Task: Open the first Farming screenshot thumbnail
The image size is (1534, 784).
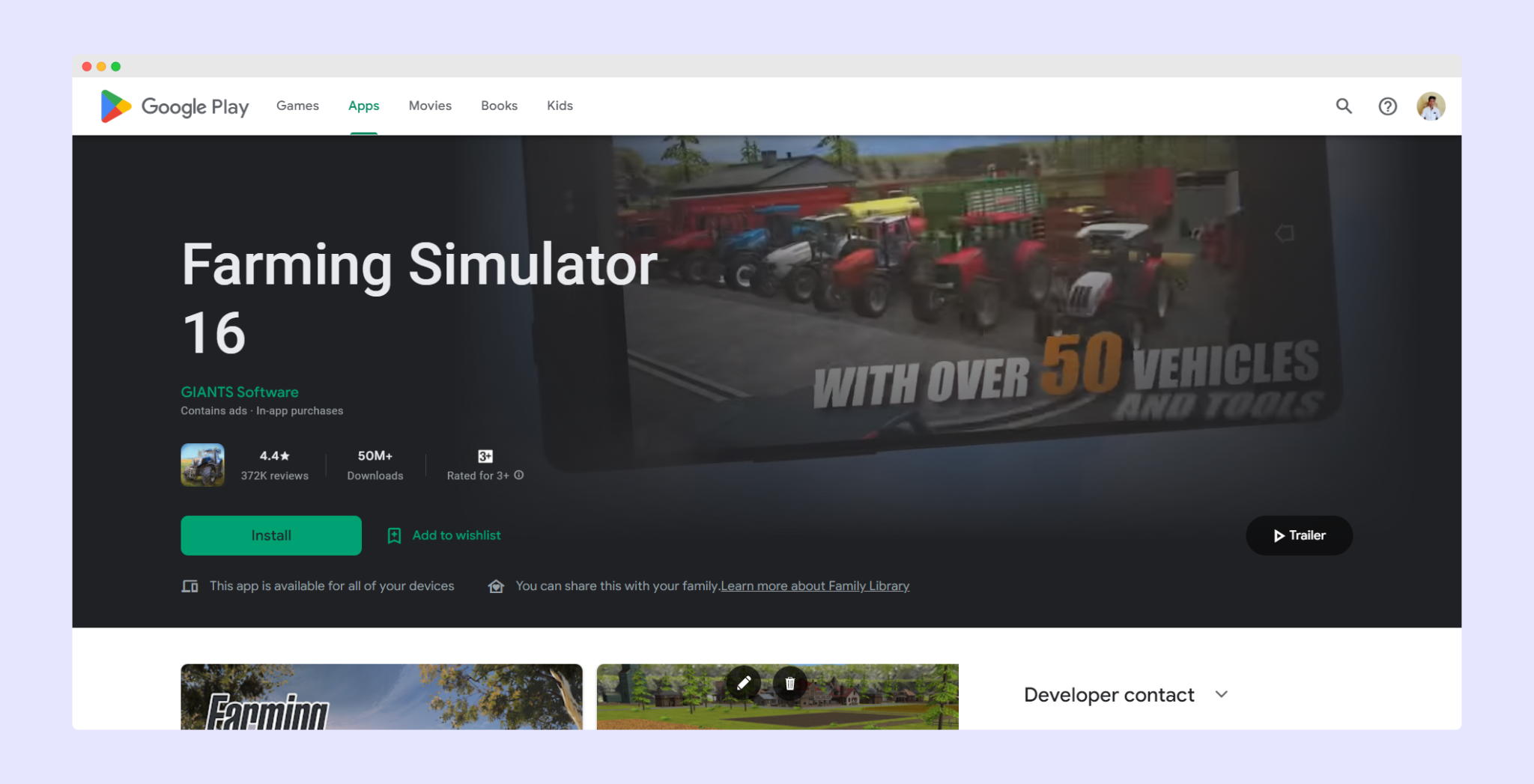Action: 381,696
